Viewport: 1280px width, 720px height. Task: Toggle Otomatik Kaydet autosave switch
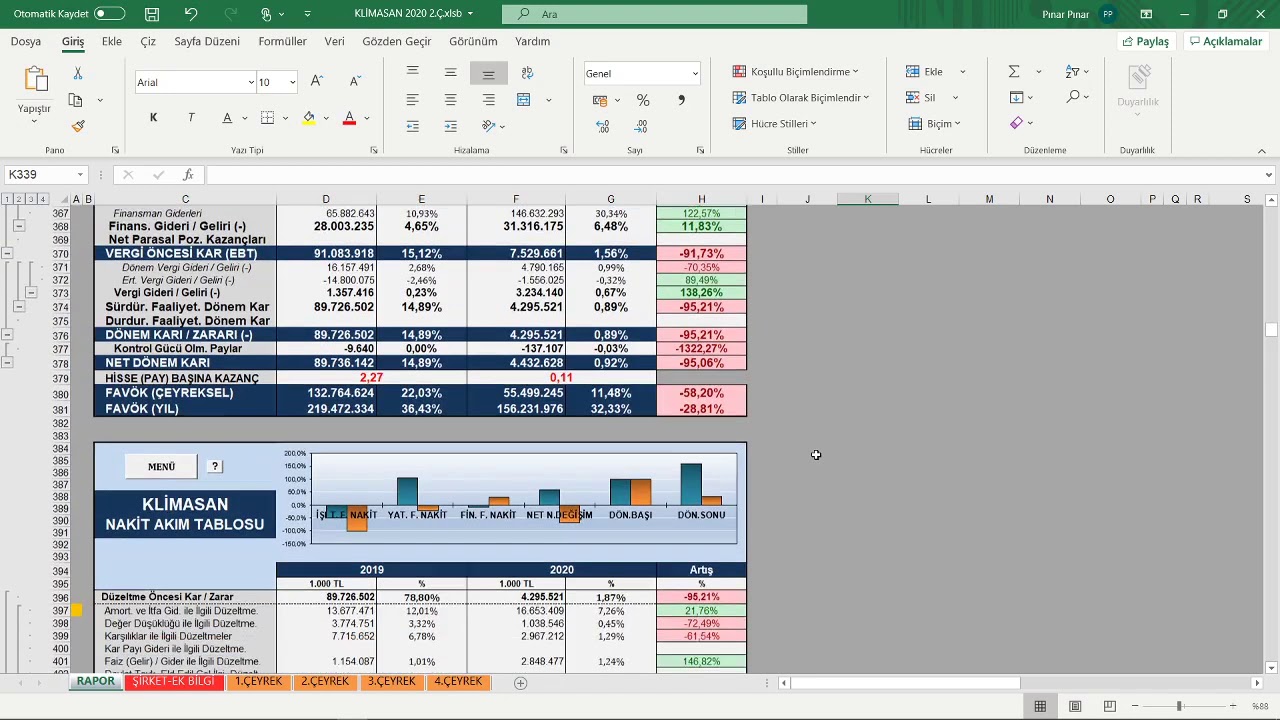click(109, 14)
